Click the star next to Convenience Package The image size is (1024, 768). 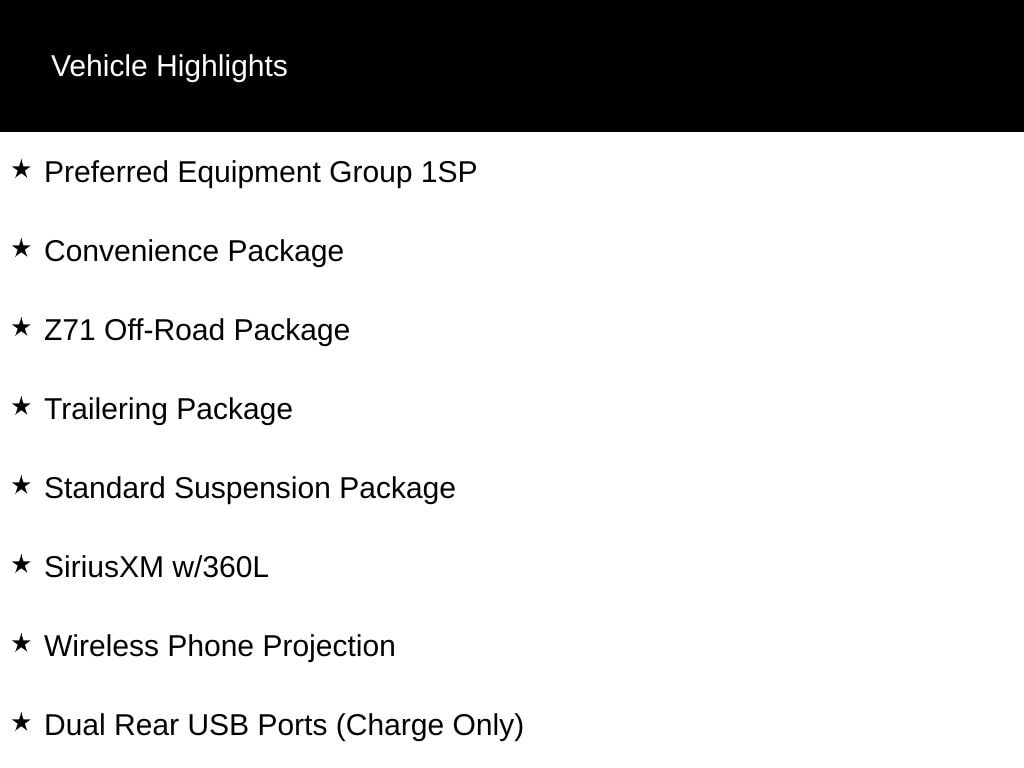[x=21, y=248]
